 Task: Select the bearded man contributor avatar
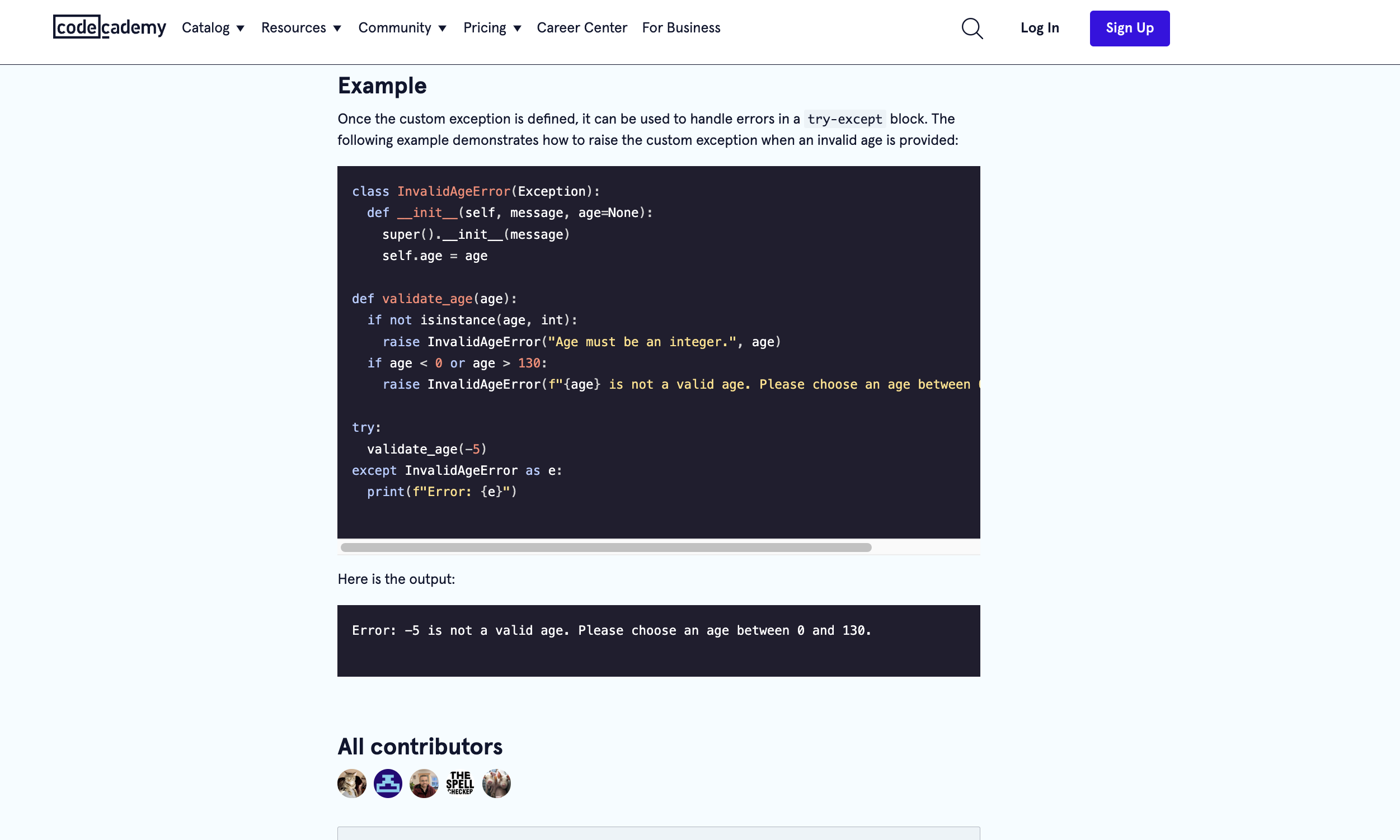pyautogui.click(x=424, y=784)
